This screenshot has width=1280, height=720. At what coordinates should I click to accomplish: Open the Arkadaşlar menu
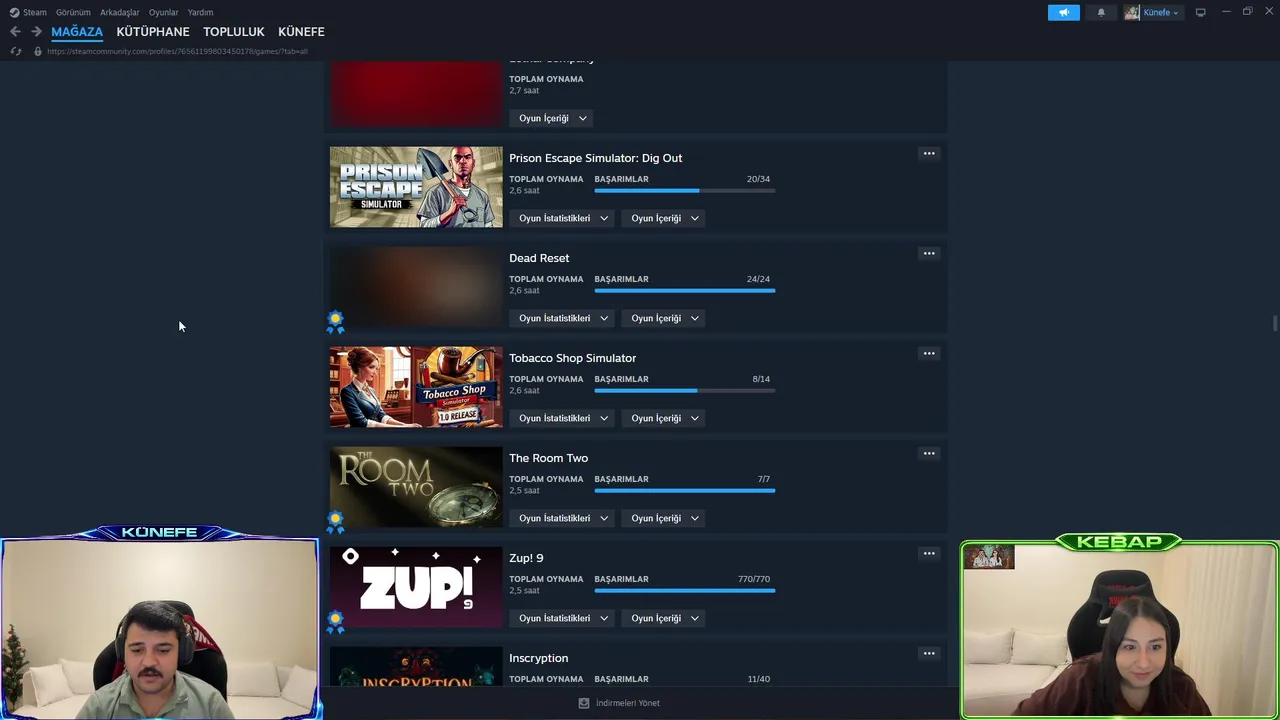coord(119,12)
